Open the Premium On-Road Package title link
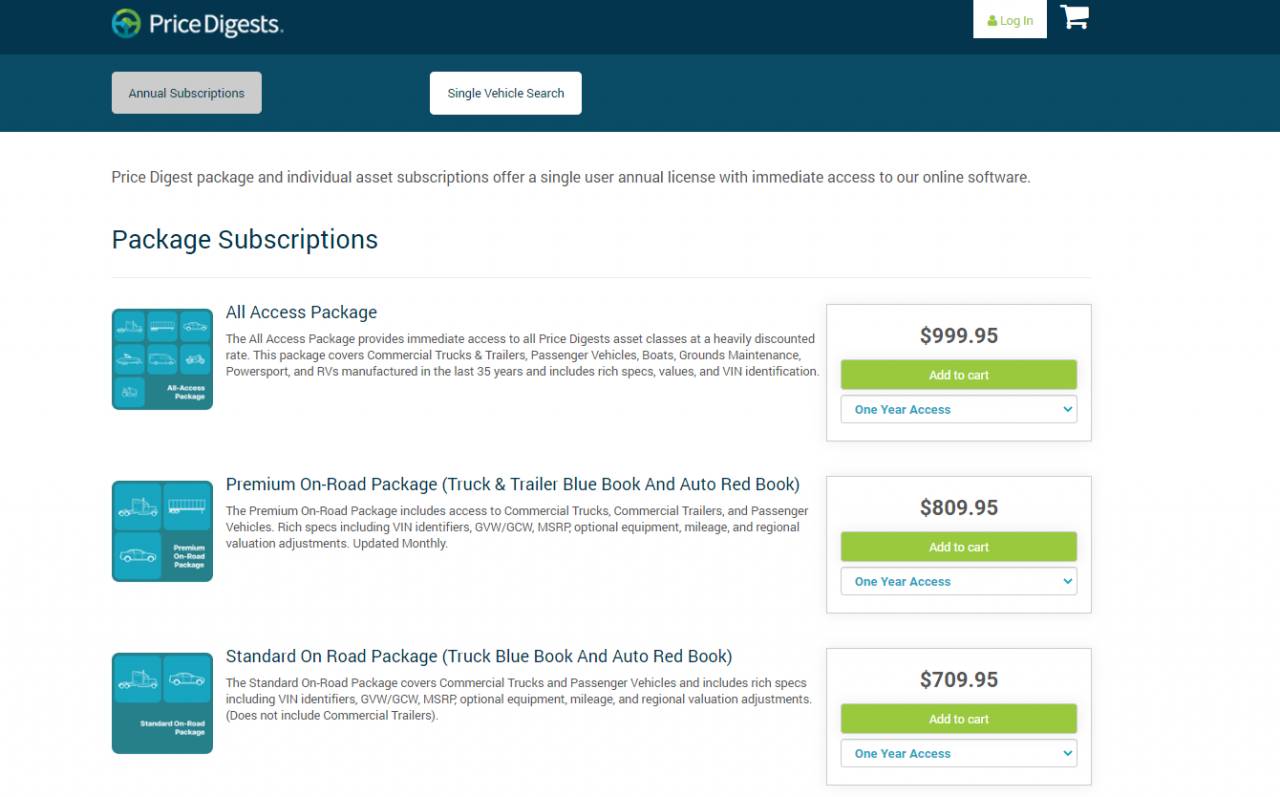This screenshot has width=1280, height=797. [x=512, y=484]
